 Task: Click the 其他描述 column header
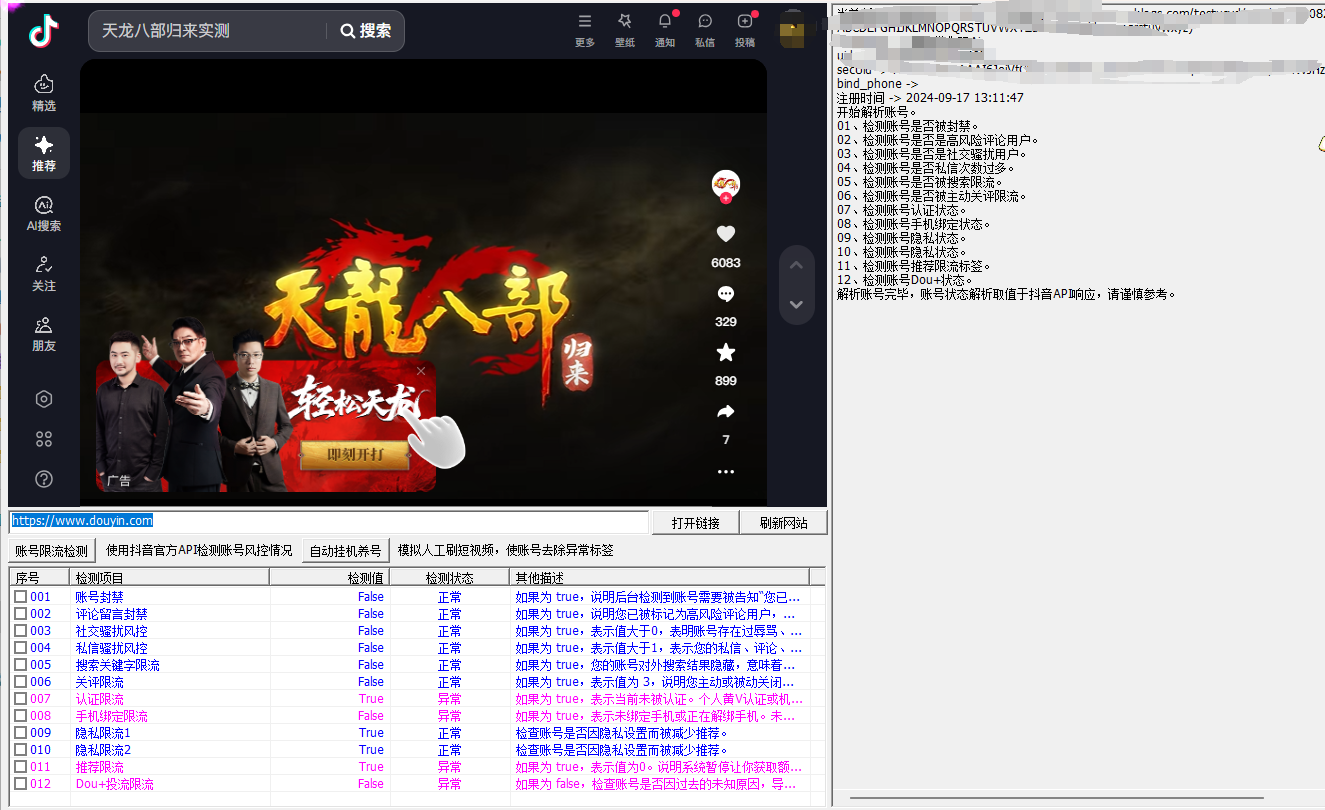[x=659, y=577]
